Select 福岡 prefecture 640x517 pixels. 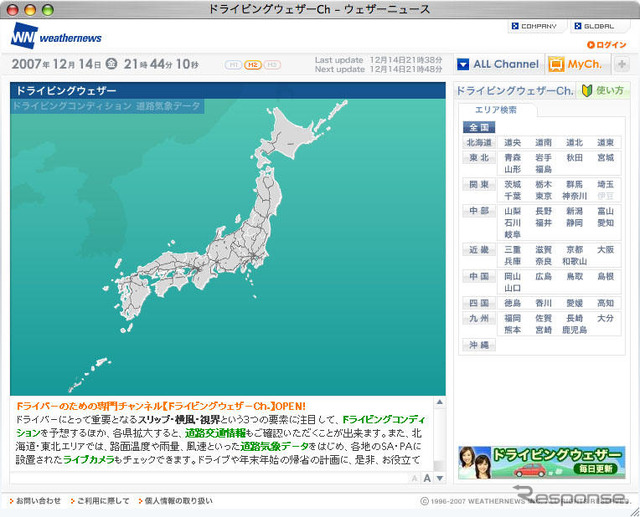[x=512, y=318]
